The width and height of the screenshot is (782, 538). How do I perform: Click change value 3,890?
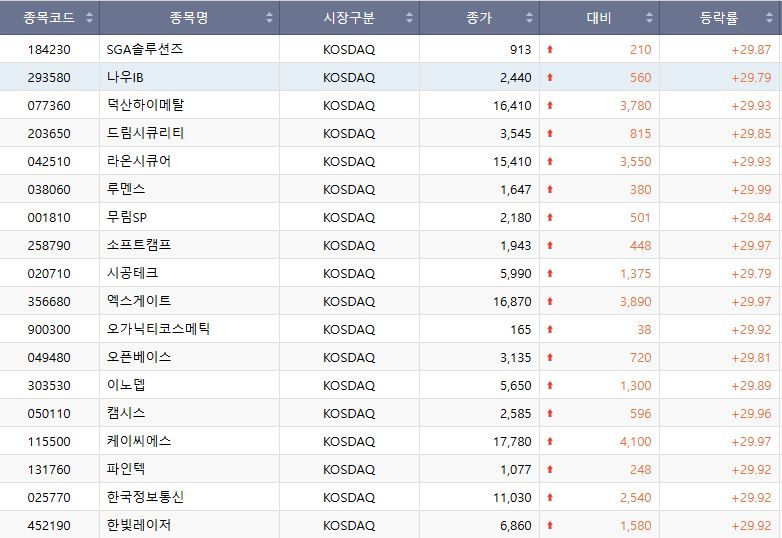pos(635,302)
